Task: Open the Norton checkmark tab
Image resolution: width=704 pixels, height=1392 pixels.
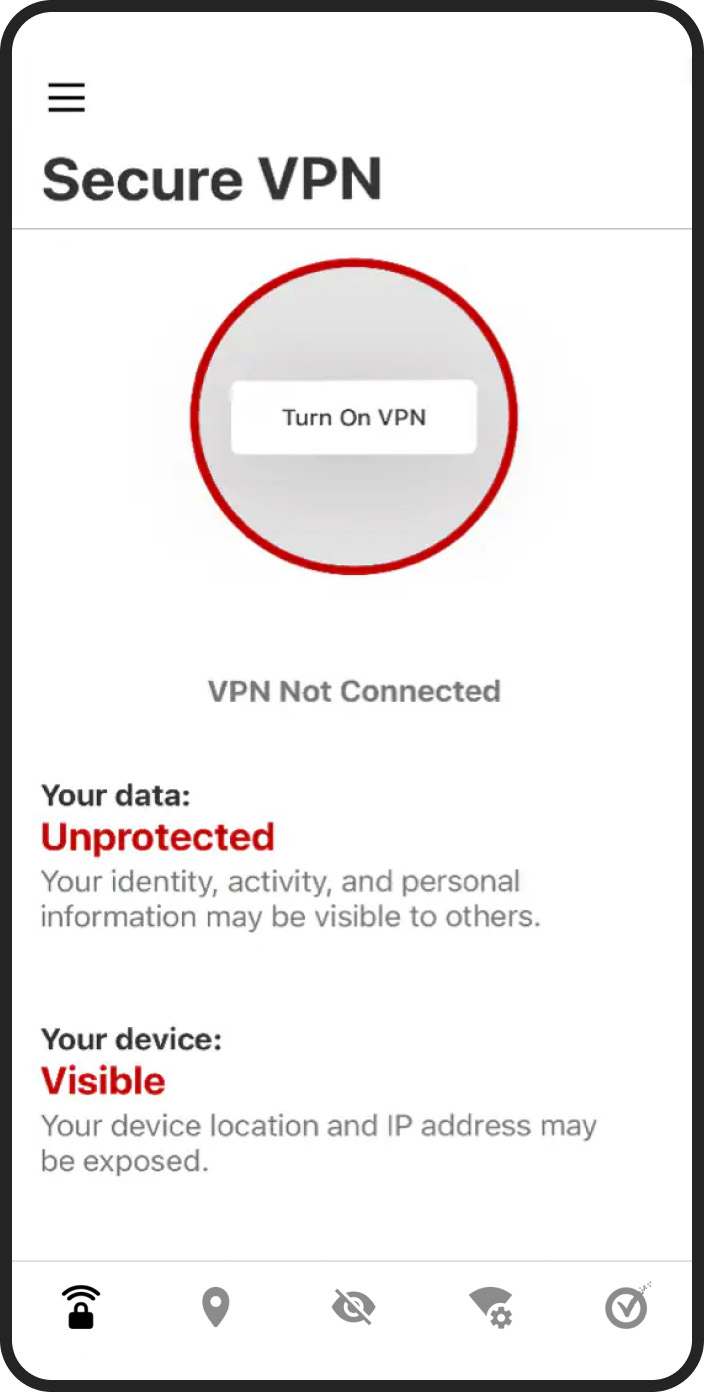Action: [x=628, y=1306]
